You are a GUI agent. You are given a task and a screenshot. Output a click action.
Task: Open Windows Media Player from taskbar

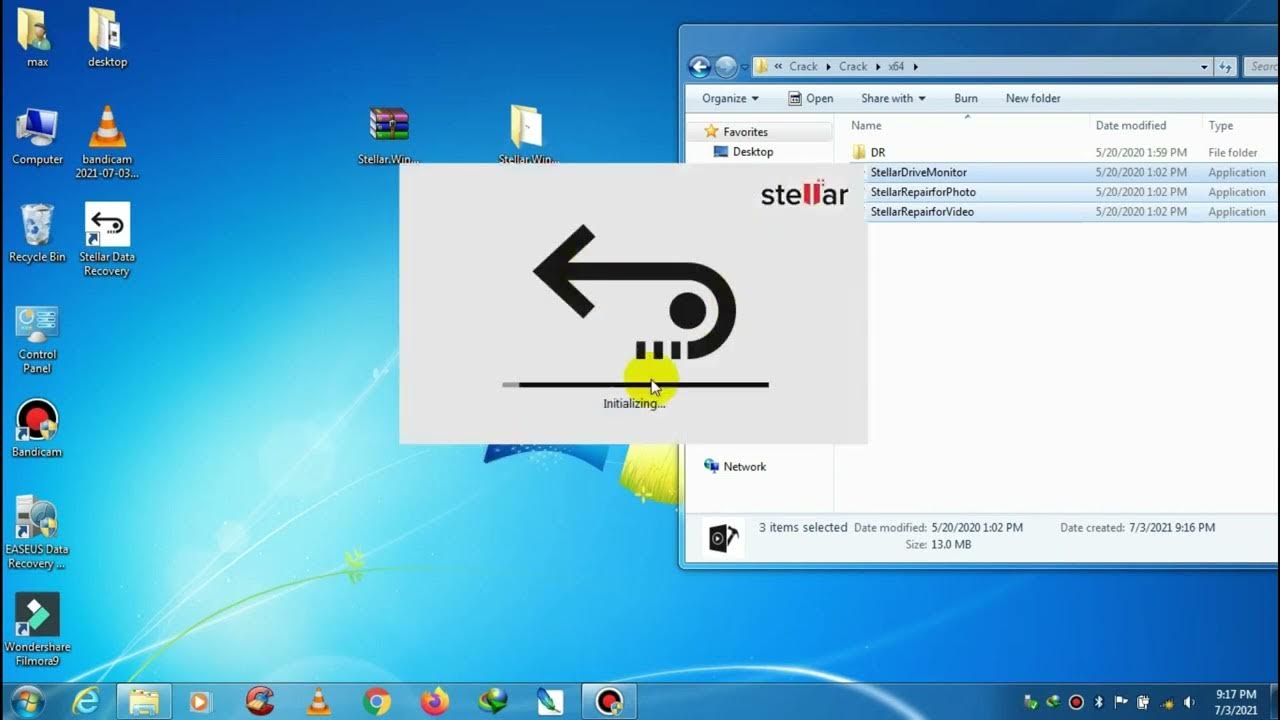click(x=201, y=702)
